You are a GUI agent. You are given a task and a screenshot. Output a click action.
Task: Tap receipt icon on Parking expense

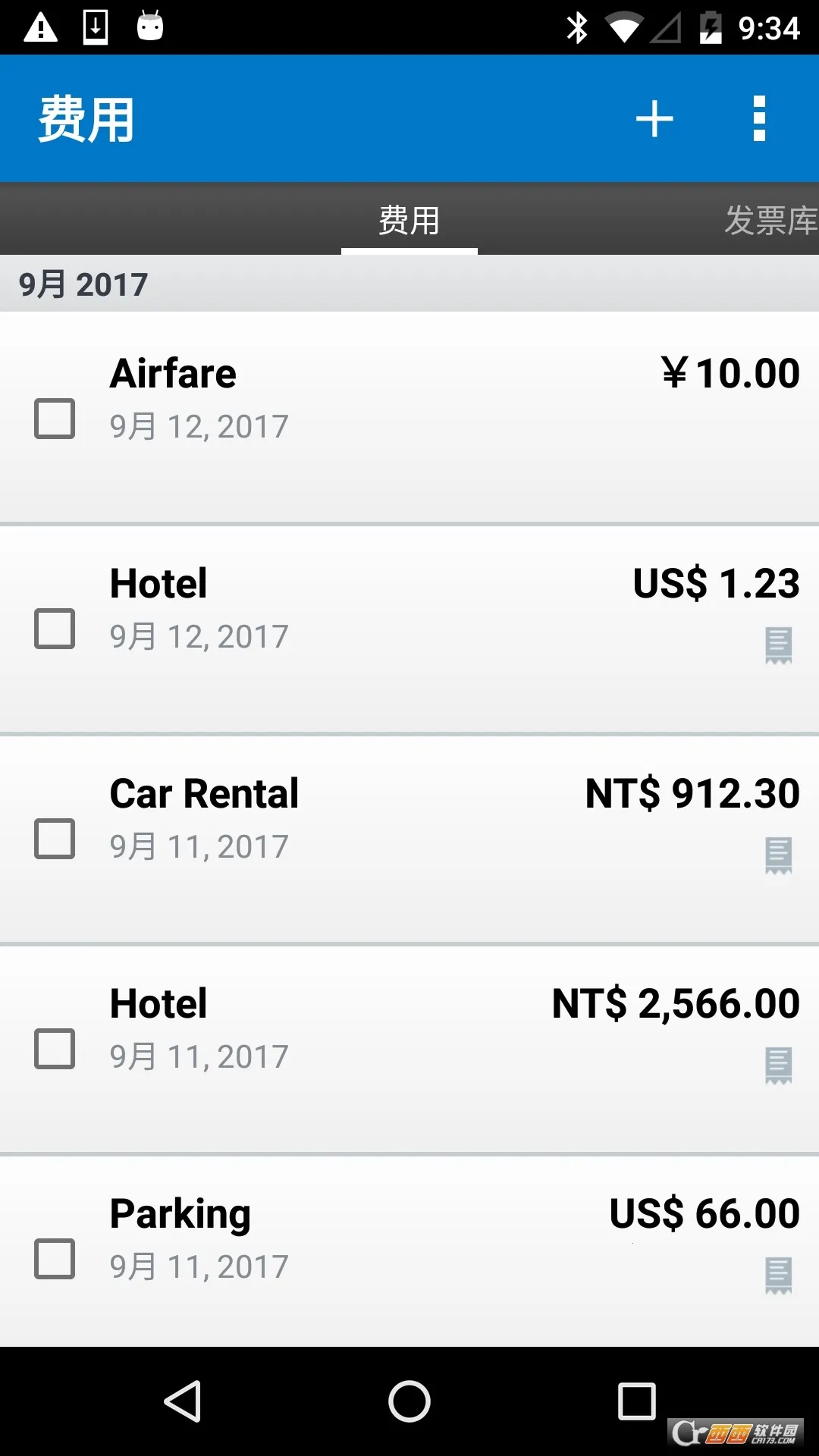coord(778,1276)
